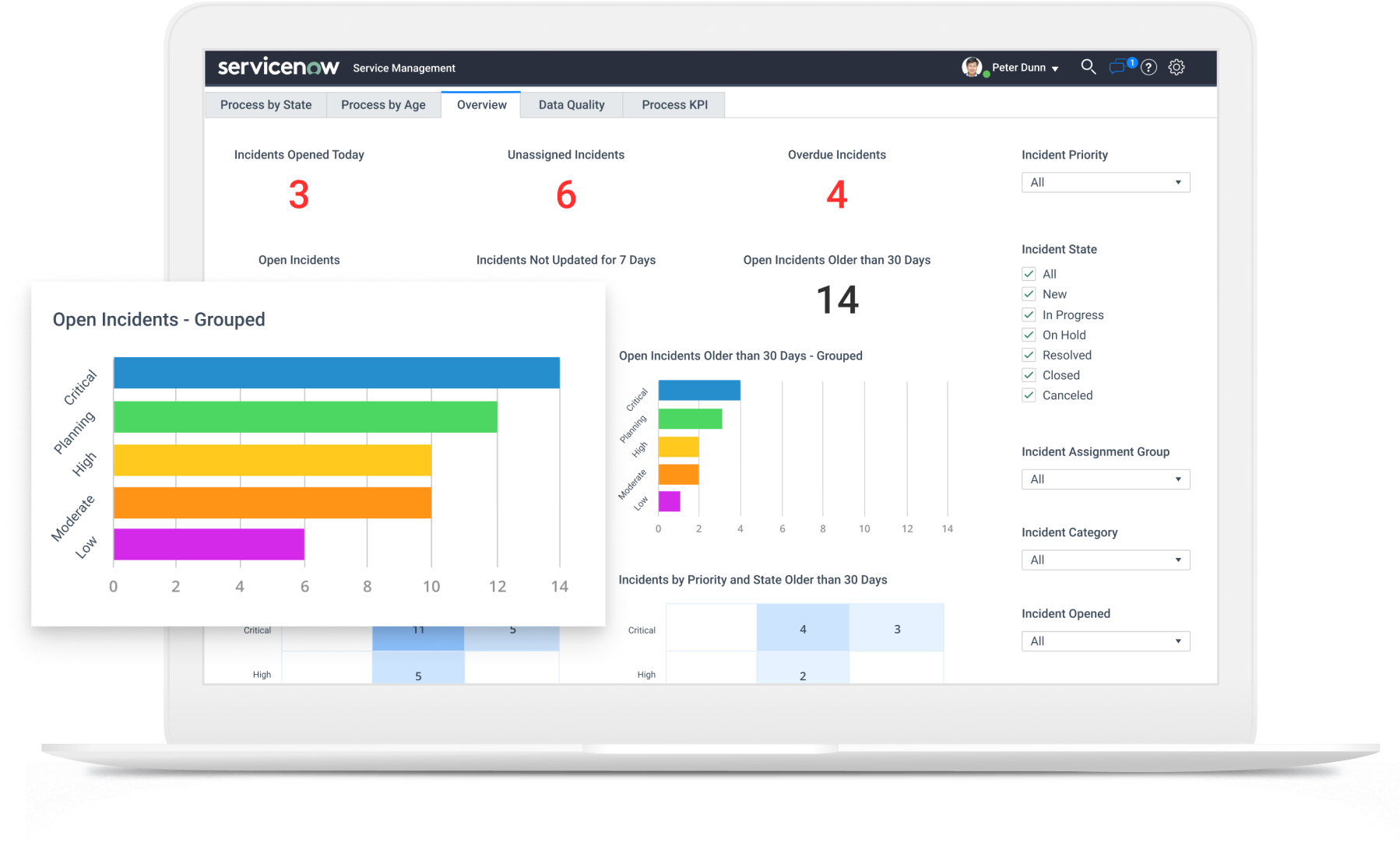Open the Incident Priority dropdown

pyautogui.click(x=1105, y=182)
